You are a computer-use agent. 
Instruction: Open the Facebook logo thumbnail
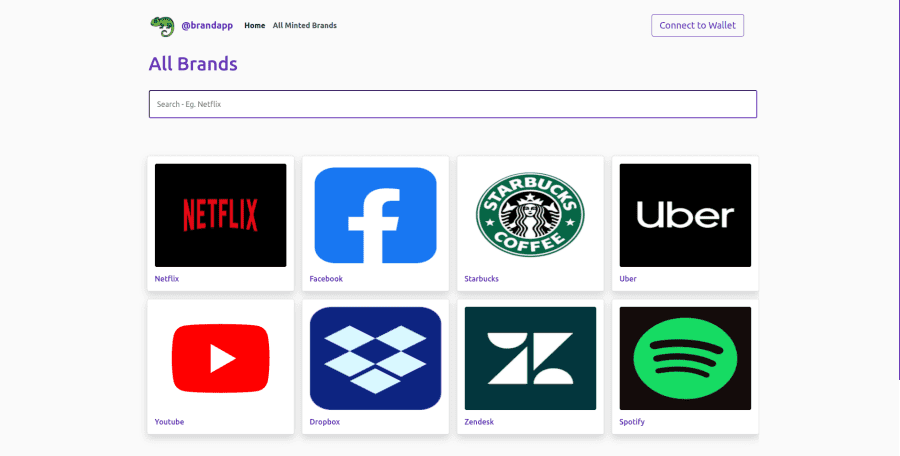click(x=375, y=215)
